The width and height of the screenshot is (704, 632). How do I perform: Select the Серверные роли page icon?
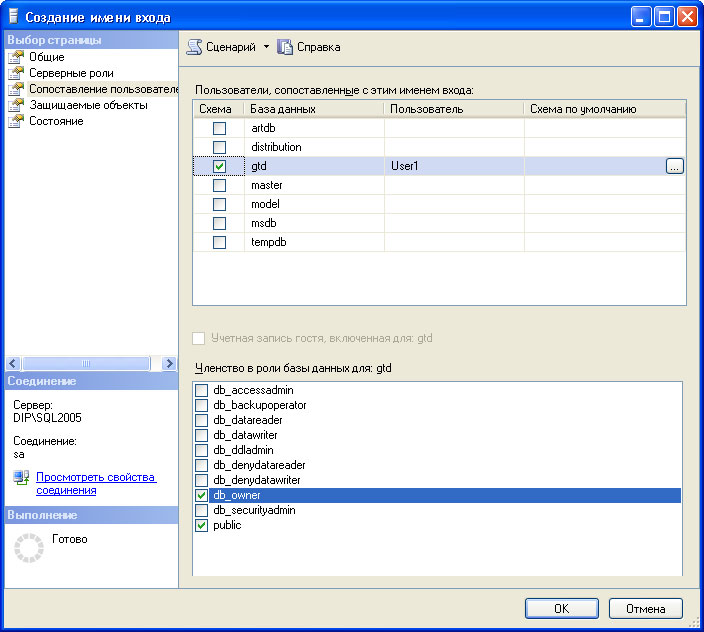16,73
